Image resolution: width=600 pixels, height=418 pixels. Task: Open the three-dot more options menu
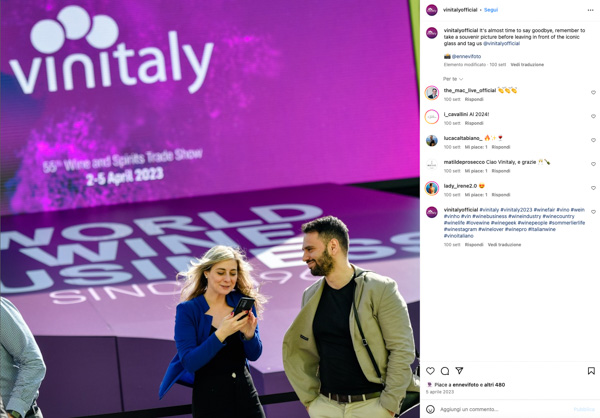click(x=590, y=10)
